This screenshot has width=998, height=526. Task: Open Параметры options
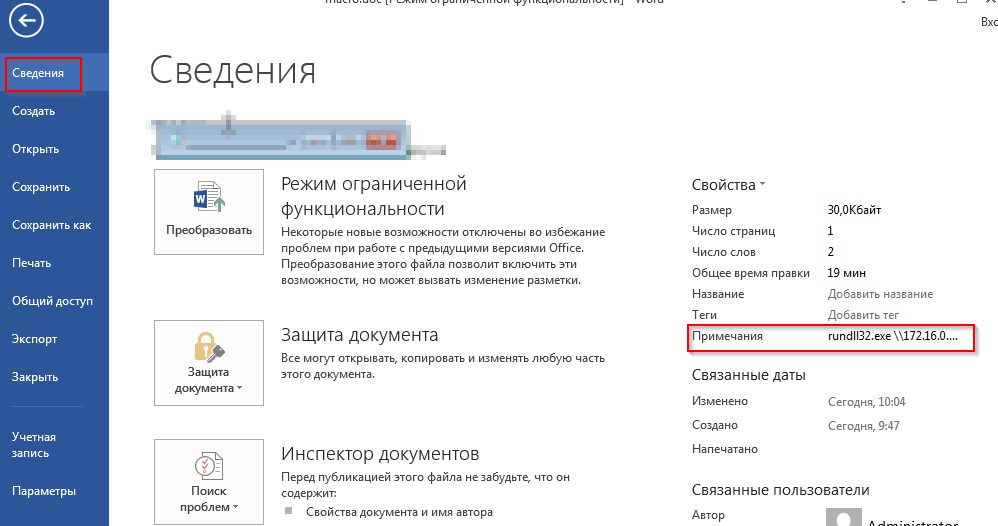tap(43, 491)
